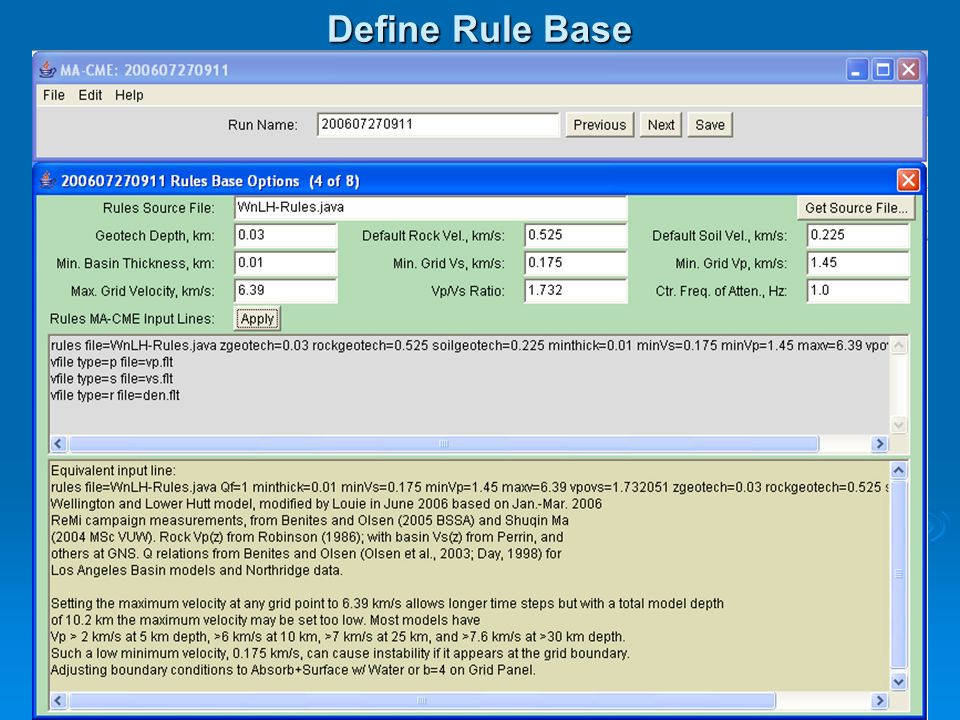Close the Rules Base Options dialog

pos(908,181)
